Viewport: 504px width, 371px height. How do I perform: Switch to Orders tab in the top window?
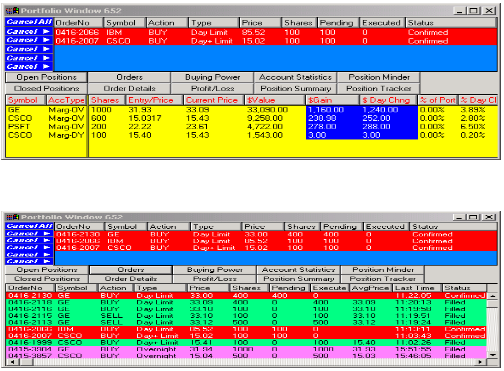click(129, 77)
